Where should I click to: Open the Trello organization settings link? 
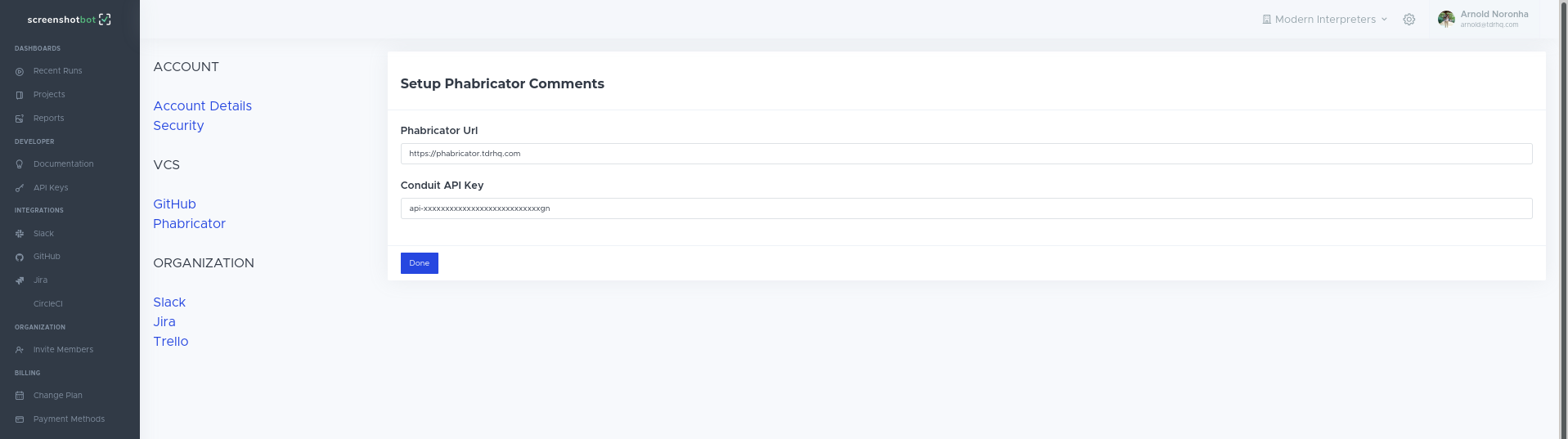(170, 342)
